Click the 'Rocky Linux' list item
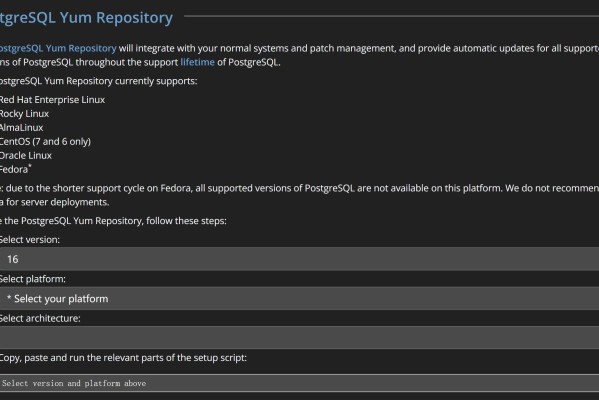Viewport: 599px width, 400px height. (24, 114)
